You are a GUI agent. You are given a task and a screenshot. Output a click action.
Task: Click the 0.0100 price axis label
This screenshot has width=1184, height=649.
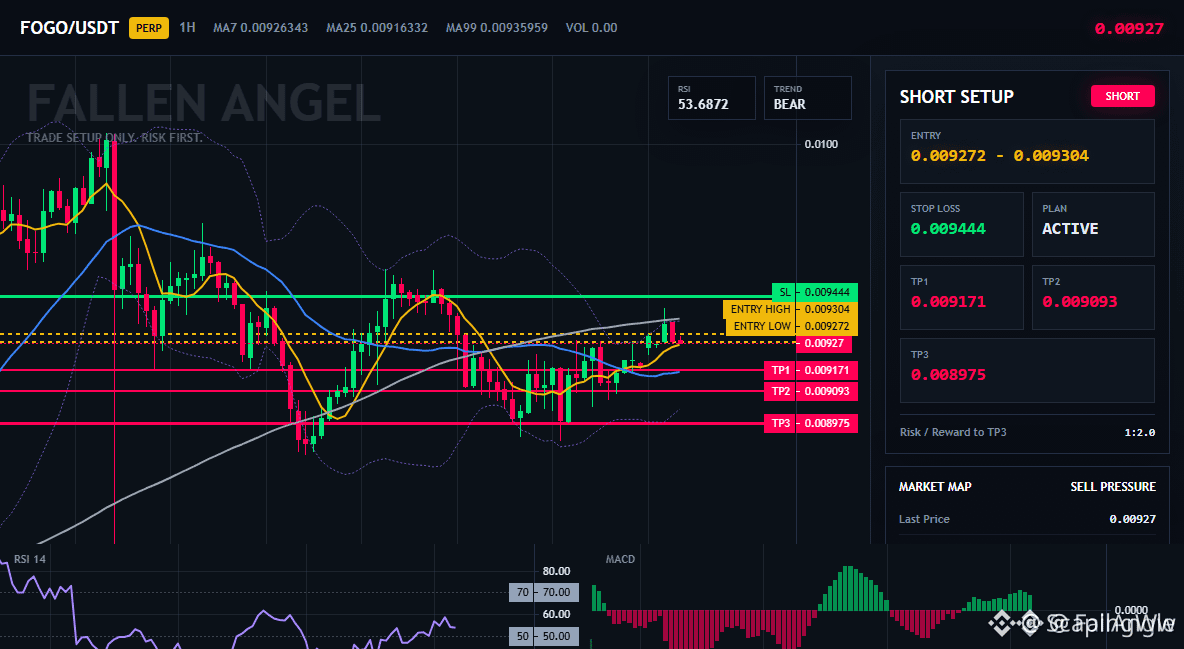click(x=821, y=144)
